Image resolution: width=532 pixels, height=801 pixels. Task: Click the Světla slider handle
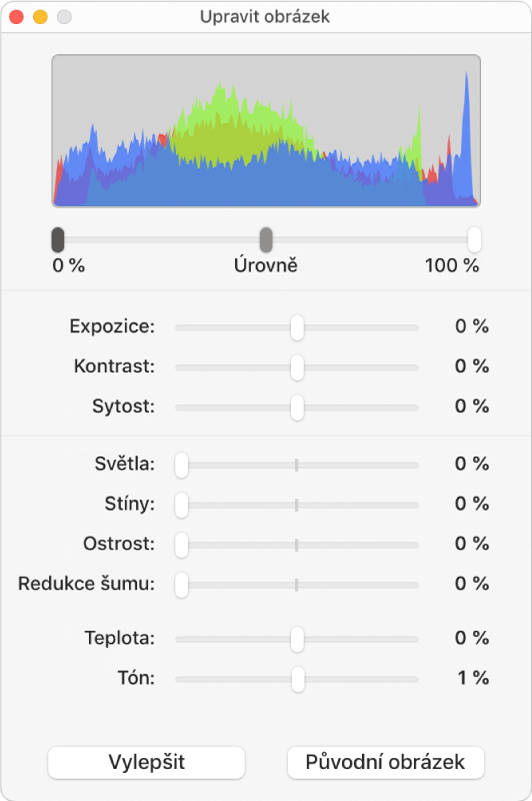click(x=181, y=465)
